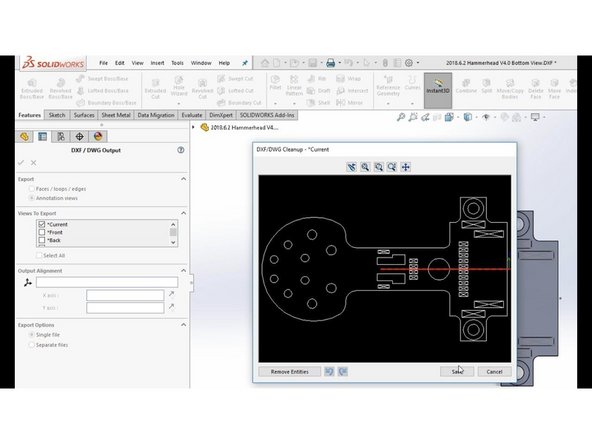Click the Remove Entities button
592x444 pixels.
[290, 372]
